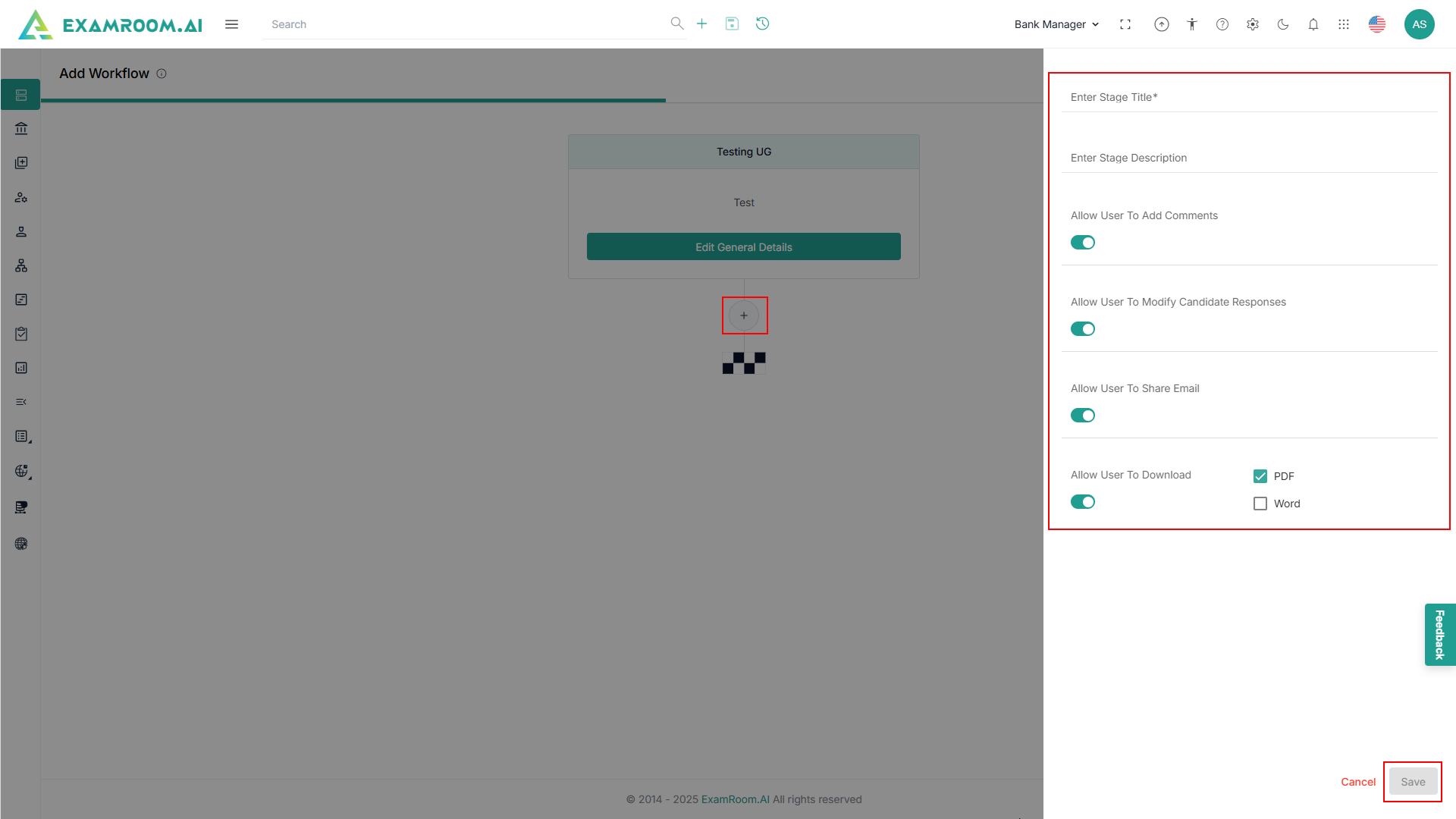Check the Word download checkbox

pyautogui.click(x=1260, y=504)
